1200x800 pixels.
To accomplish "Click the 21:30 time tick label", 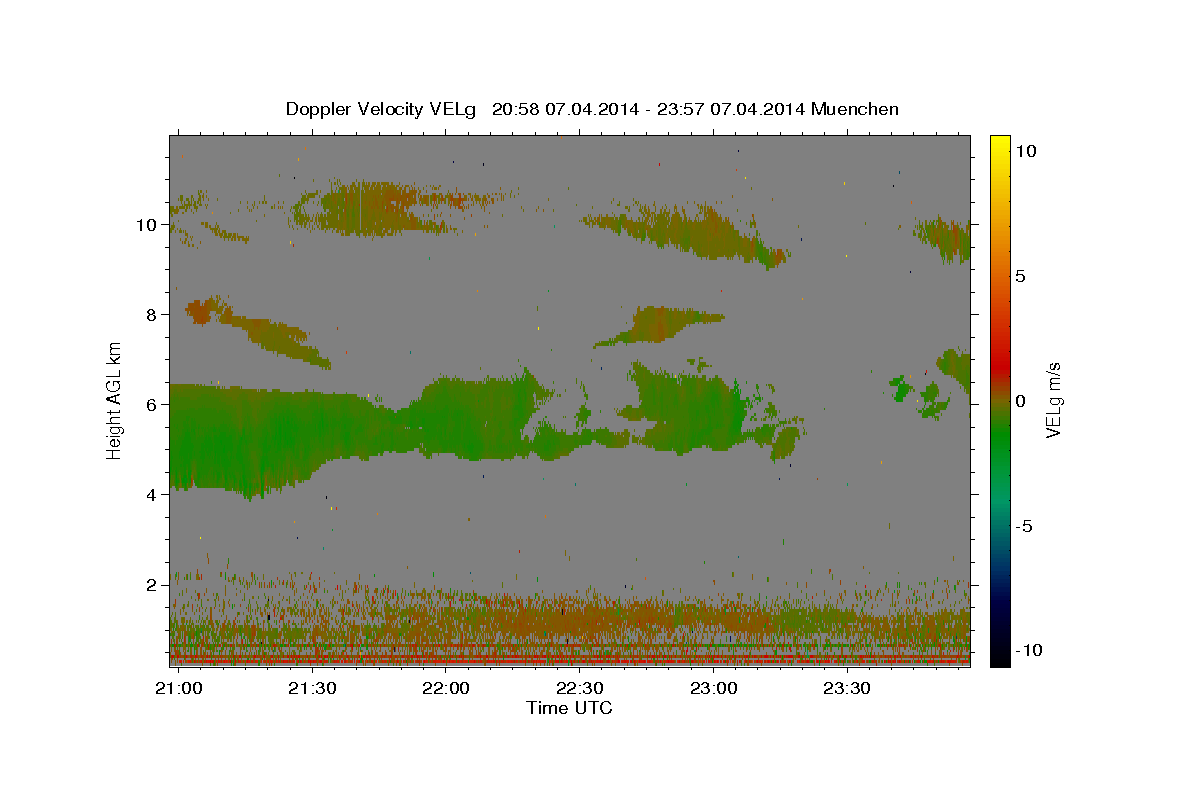I will (312, 689).
